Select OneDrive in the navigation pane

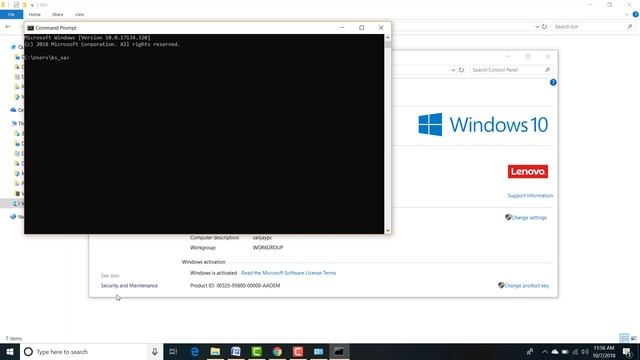17,110
